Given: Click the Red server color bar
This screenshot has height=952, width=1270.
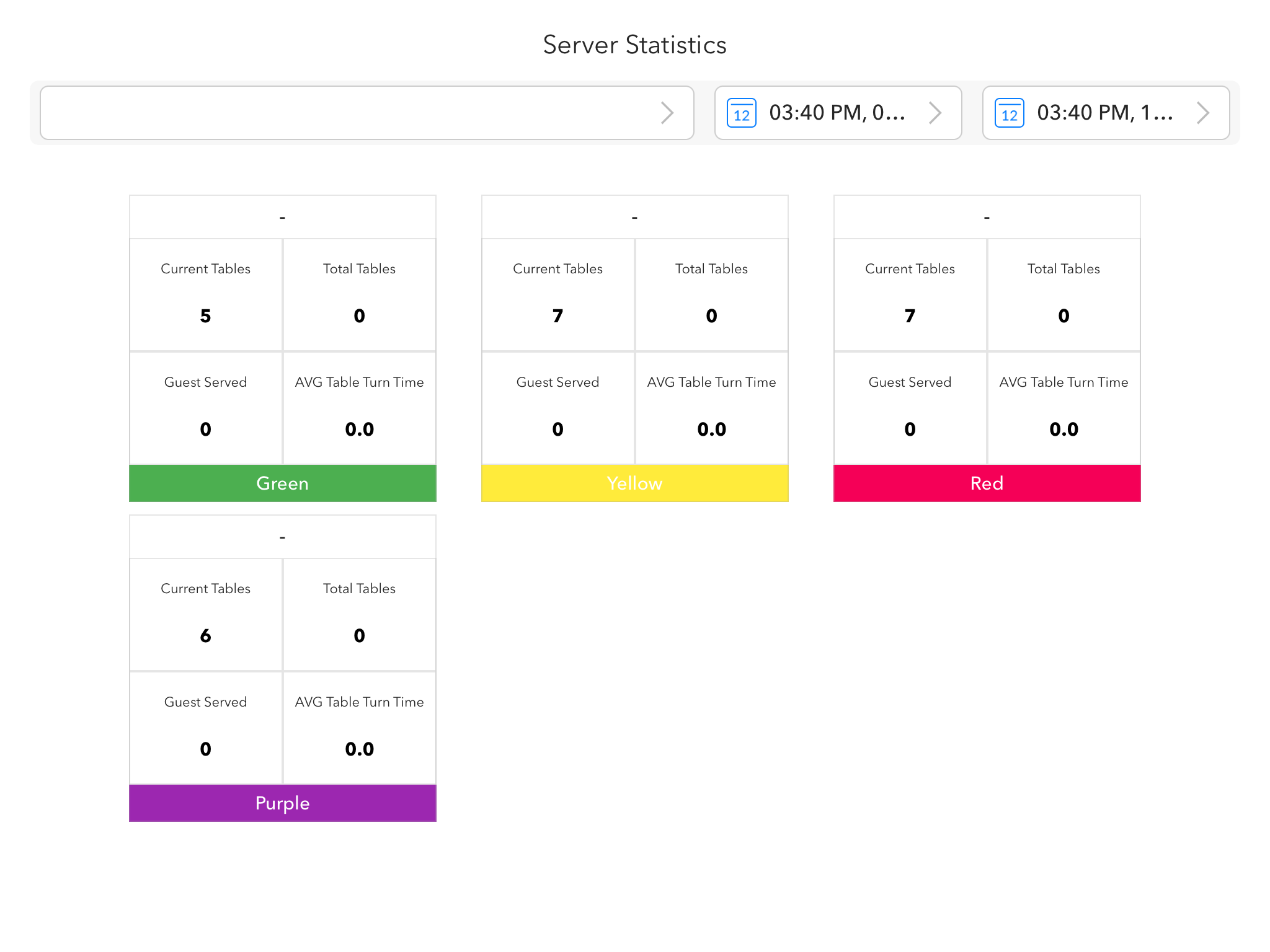Looking at the screenshot, I should coord(987,483).
